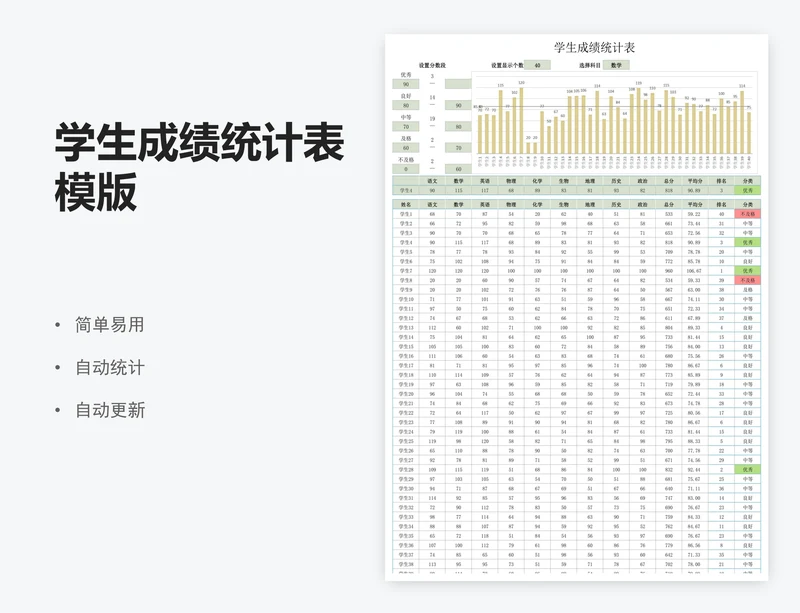The height and width of the screenshot is (613, 800).
Task: Select the 良好 threshold cell showing 80
Action: point(406,106)
